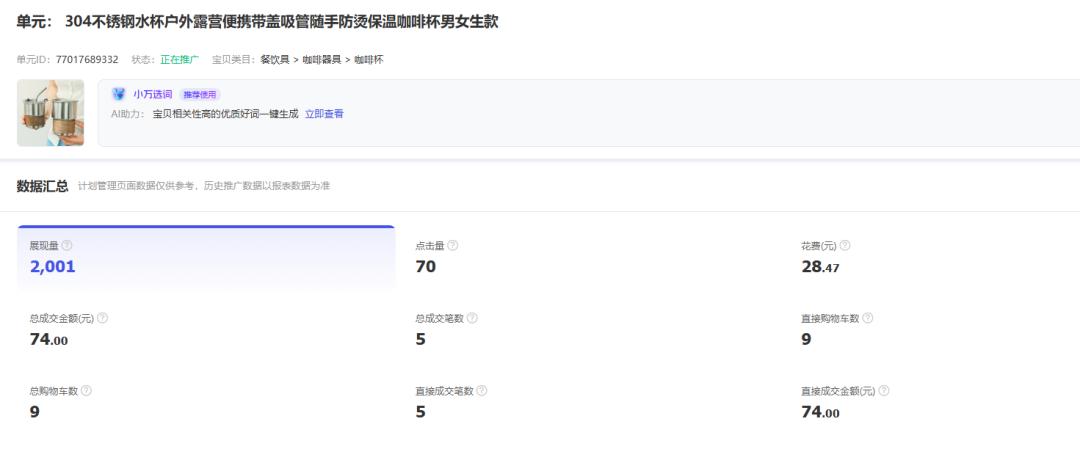Click help icon next to 直接成交金额(元)

[x=883, y=391]
